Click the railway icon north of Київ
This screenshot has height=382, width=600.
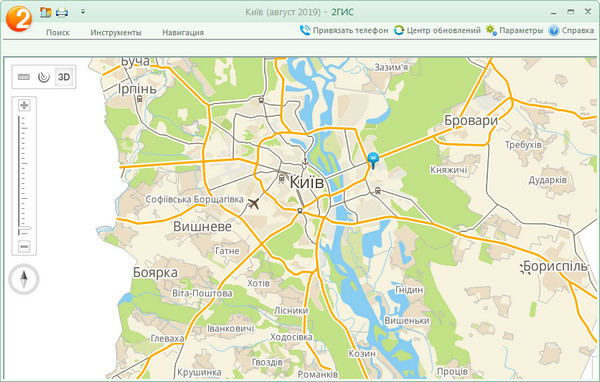(261, 100)
